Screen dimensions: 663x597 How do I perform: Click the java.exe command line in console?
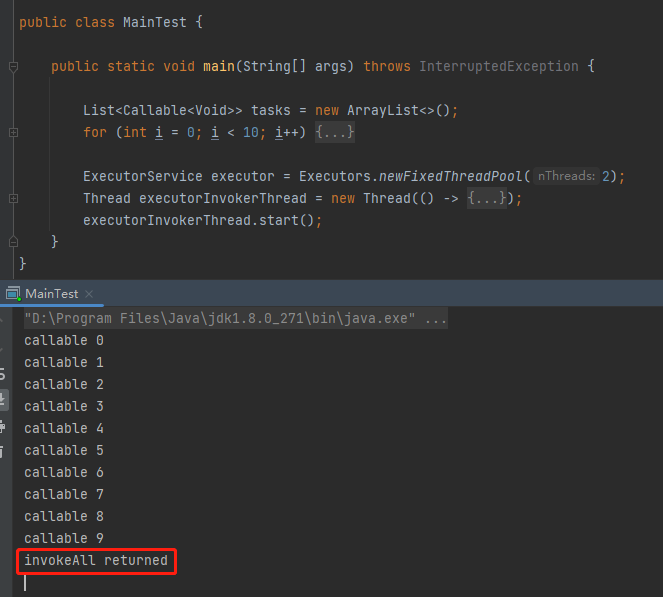pyautogui.click(x=236, y=318)
